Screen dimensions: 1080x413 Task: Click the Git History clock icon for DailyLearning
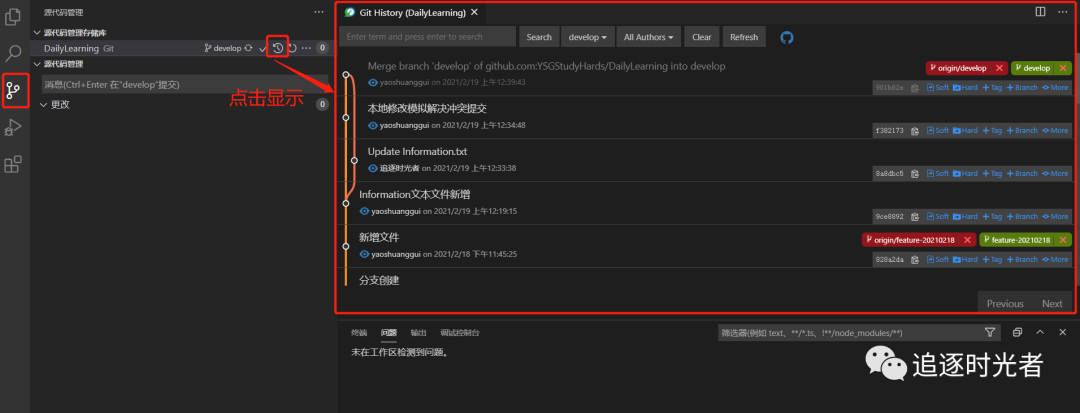coord(278,48)
